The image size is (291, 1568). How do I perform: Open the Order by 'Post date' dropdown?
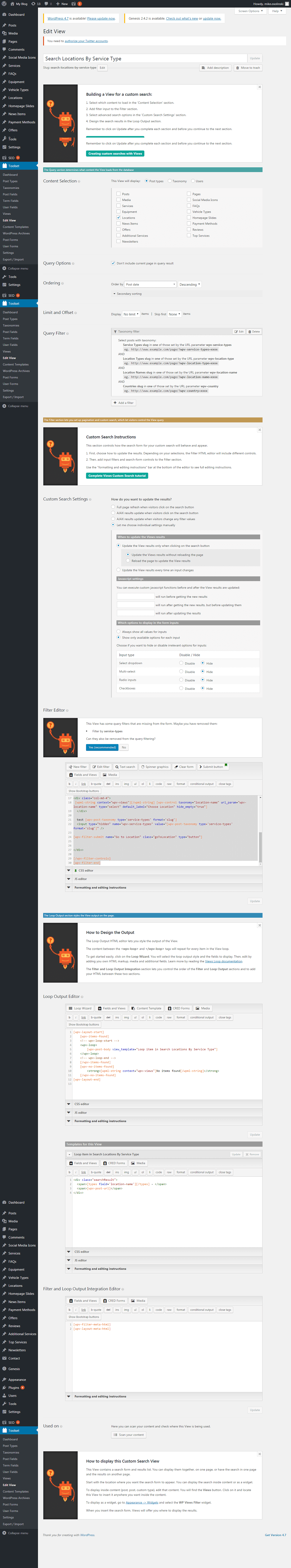(150, 284)
